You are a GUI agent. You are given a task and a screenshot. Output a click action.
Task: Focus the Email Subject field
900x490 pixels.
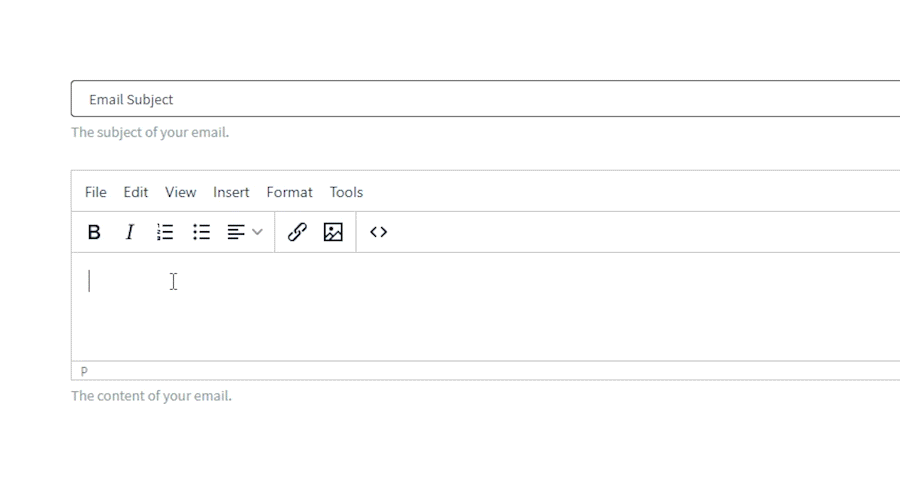[486, 99]
